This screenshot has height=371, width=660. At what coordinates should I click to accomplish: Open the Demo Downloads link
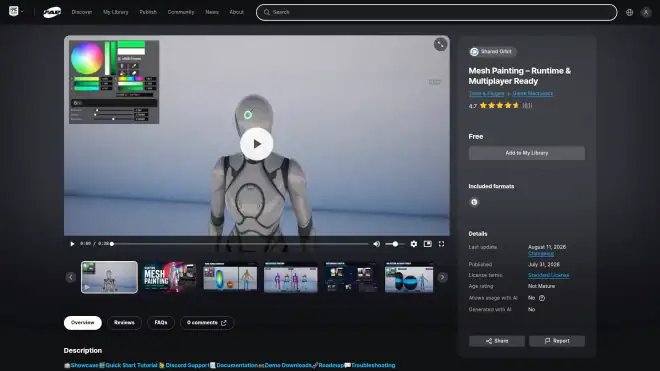coord(288,365)
